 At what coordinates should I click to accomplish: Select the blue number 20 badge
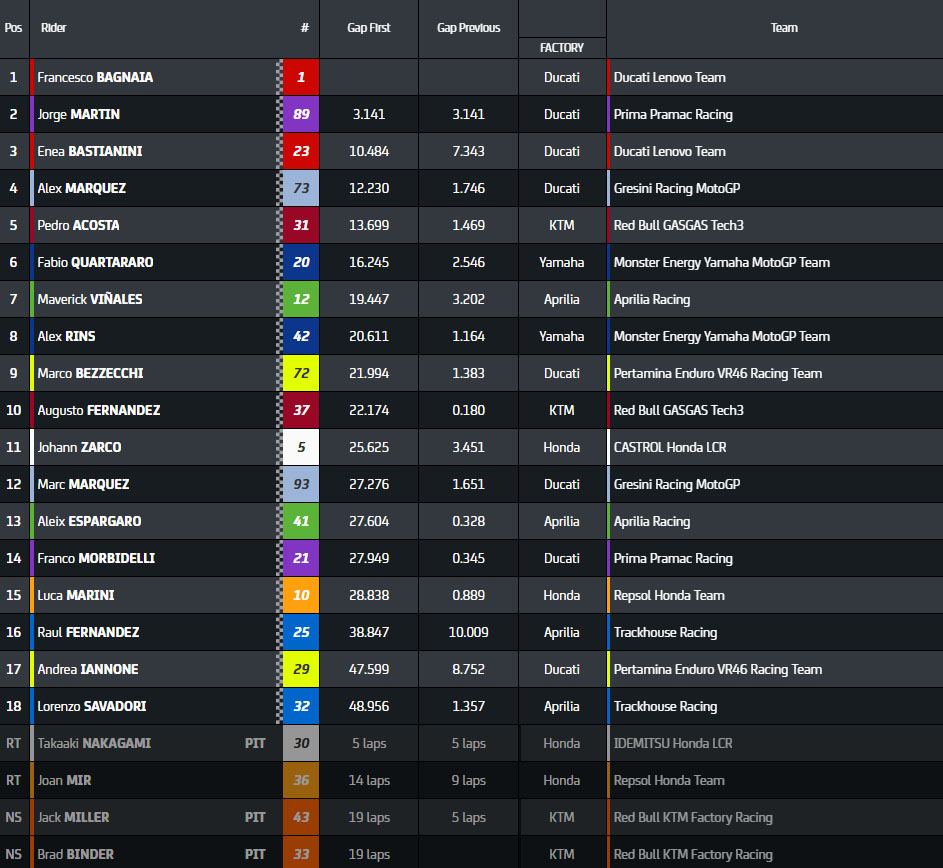(x=301, y=262)
